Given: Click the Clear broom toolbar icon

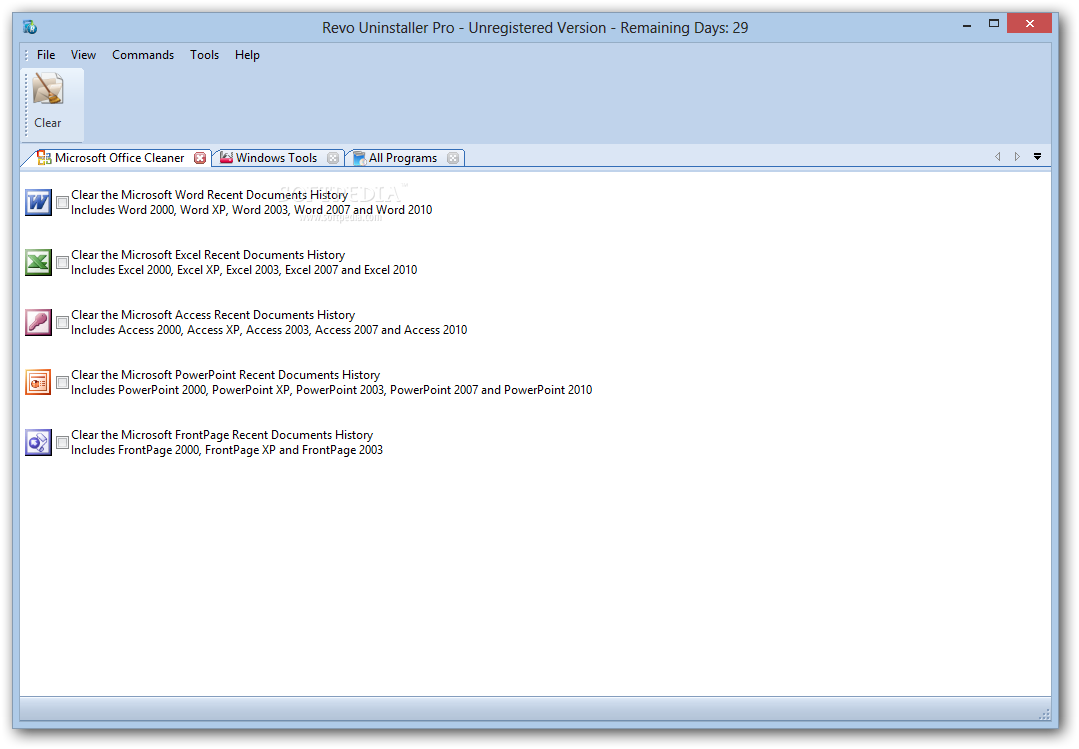Looking at the screenshot, I should [48, 89].
